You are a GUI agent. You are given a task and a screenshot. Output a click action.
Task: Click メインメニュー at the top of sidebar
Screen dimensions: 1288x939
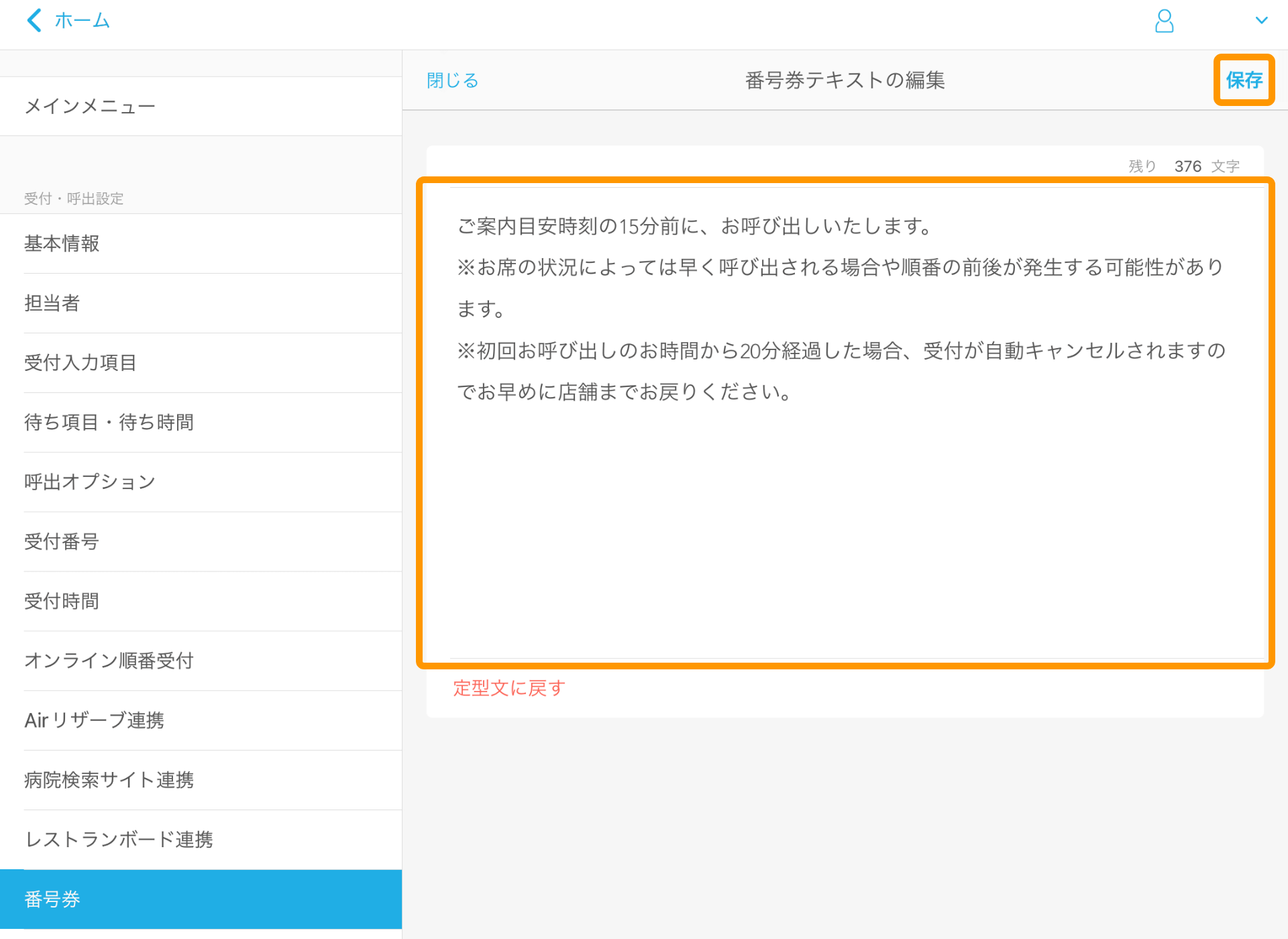[x=89, y=105]
